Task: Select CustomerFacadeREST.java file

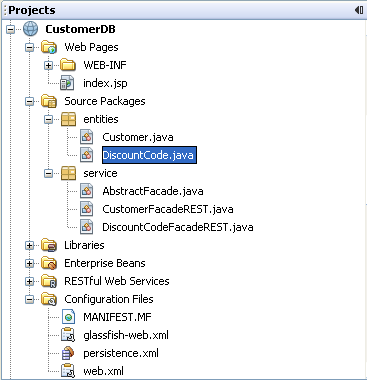Action: click(x=168, y=209)
